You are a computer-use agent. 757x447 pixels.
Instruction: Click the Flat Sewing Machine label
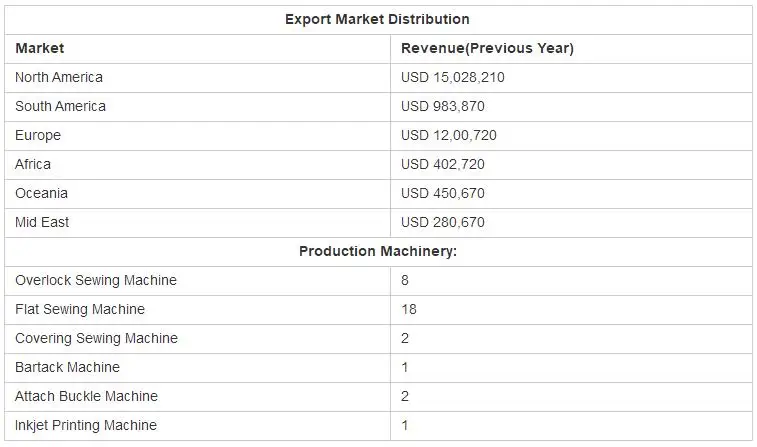coord(80,309)
